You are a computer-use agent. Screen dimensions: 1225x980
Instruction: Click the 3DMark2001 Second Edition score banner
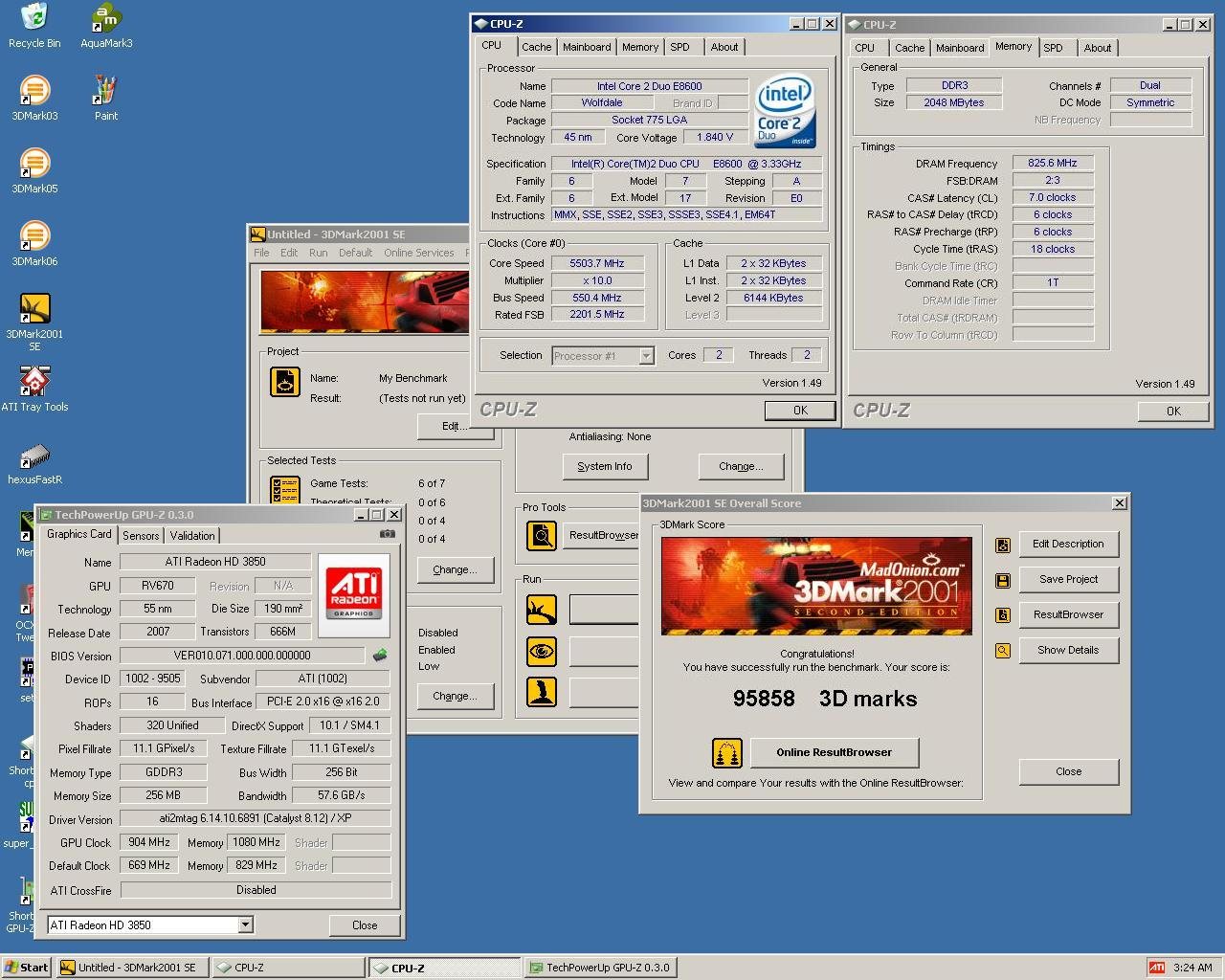tap(816, 586)
